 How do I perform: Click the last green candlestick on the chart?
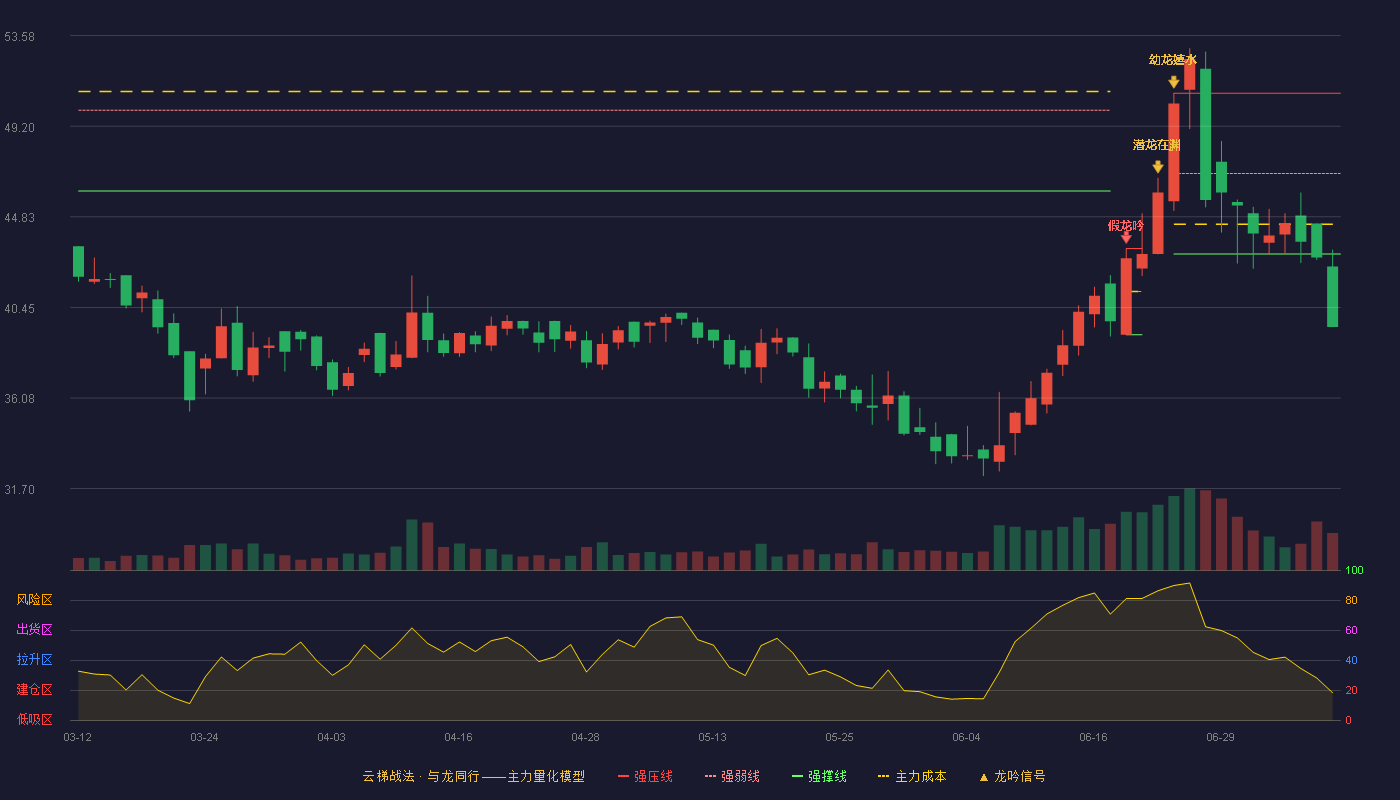coord(1332,296)
